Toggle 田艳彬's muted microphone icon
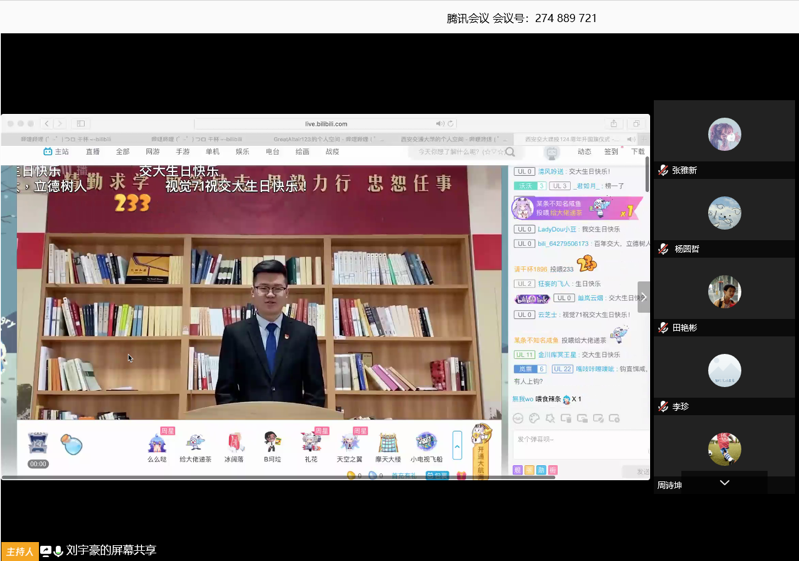The width and height of the screenshot is (799, 561). click(662, 328)
